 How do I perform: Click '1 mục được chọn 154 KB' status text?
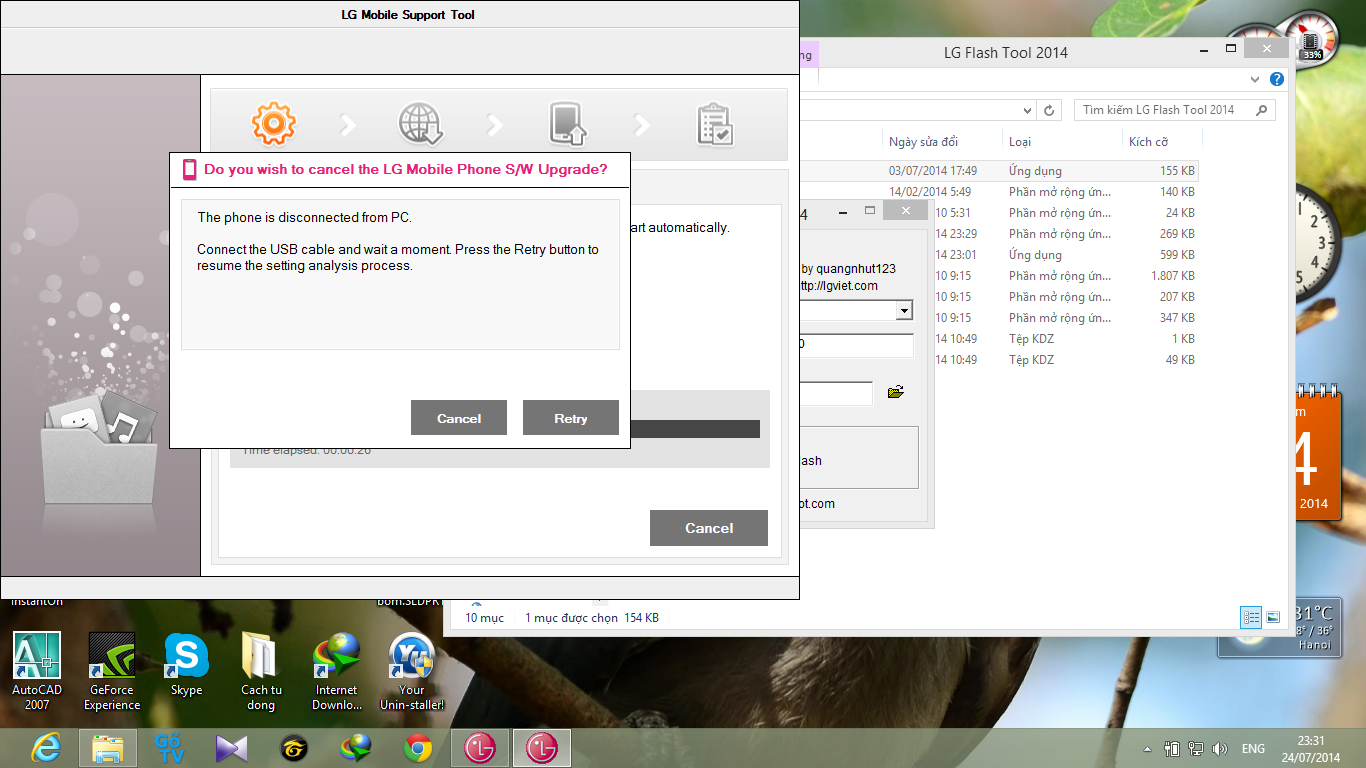tap(592, 618)
